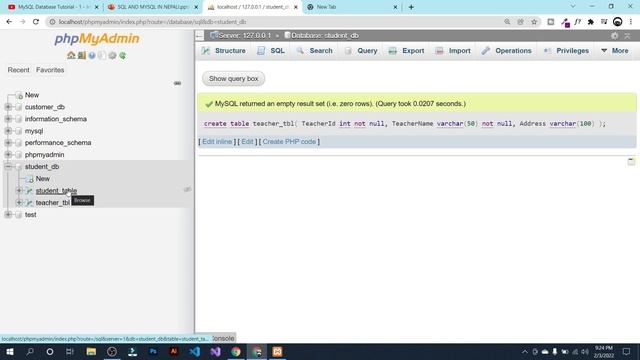Screen dimensions: 640x360
Task: Click the page settings gear in the header
Action: pyautogui.click(x=614, y=36)
